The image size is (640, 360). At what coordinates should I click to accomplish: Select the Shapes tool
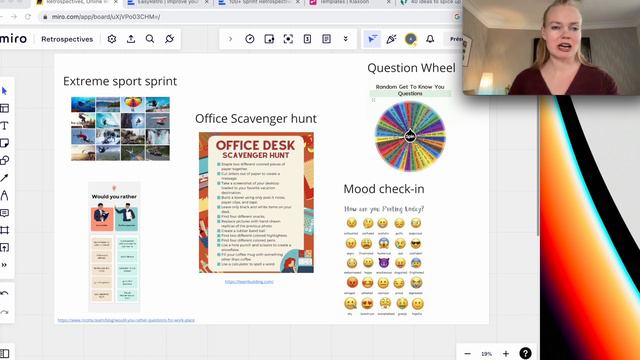point(4,160)
